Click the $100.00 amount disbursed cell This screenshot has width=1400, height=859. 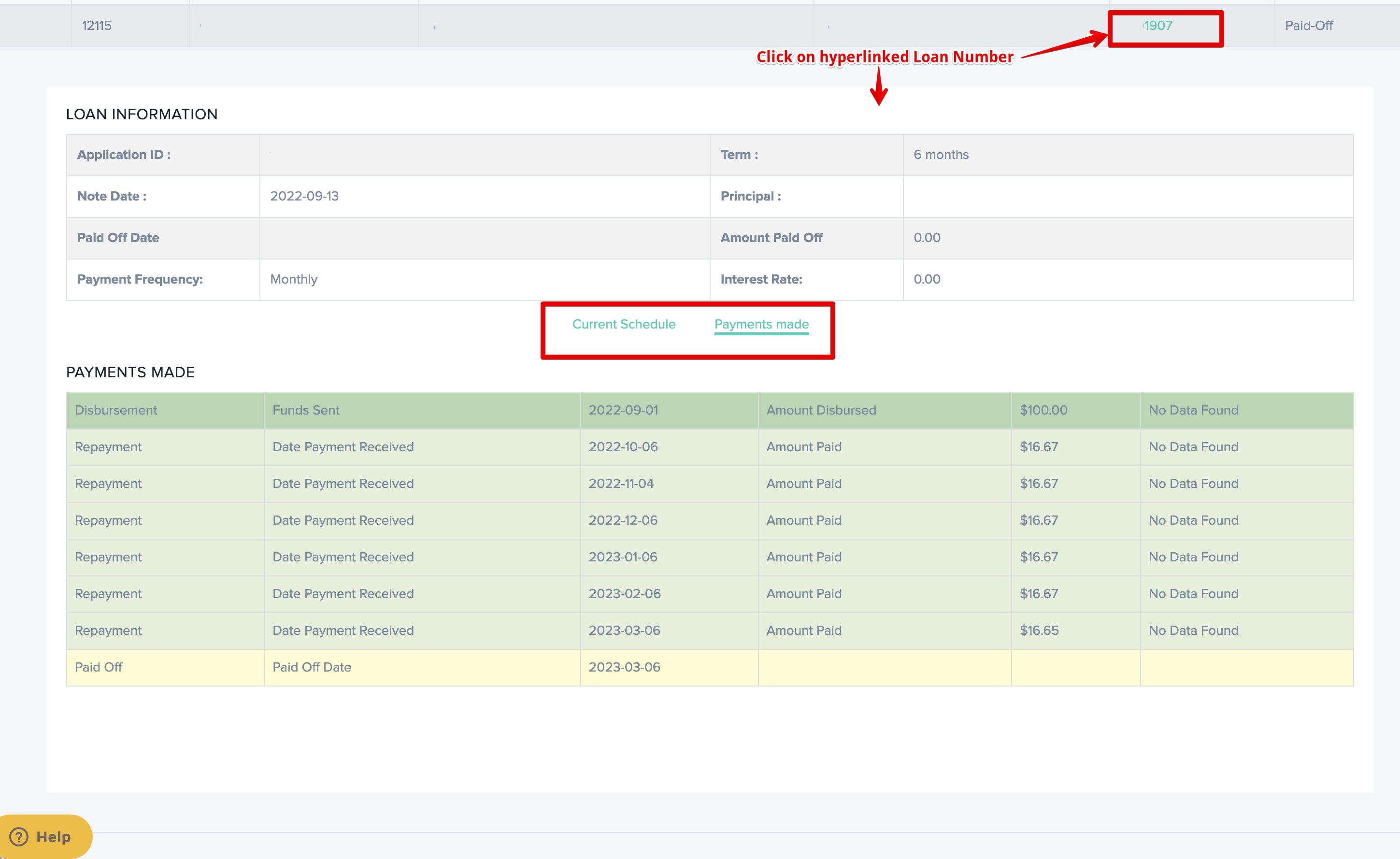1043,410
